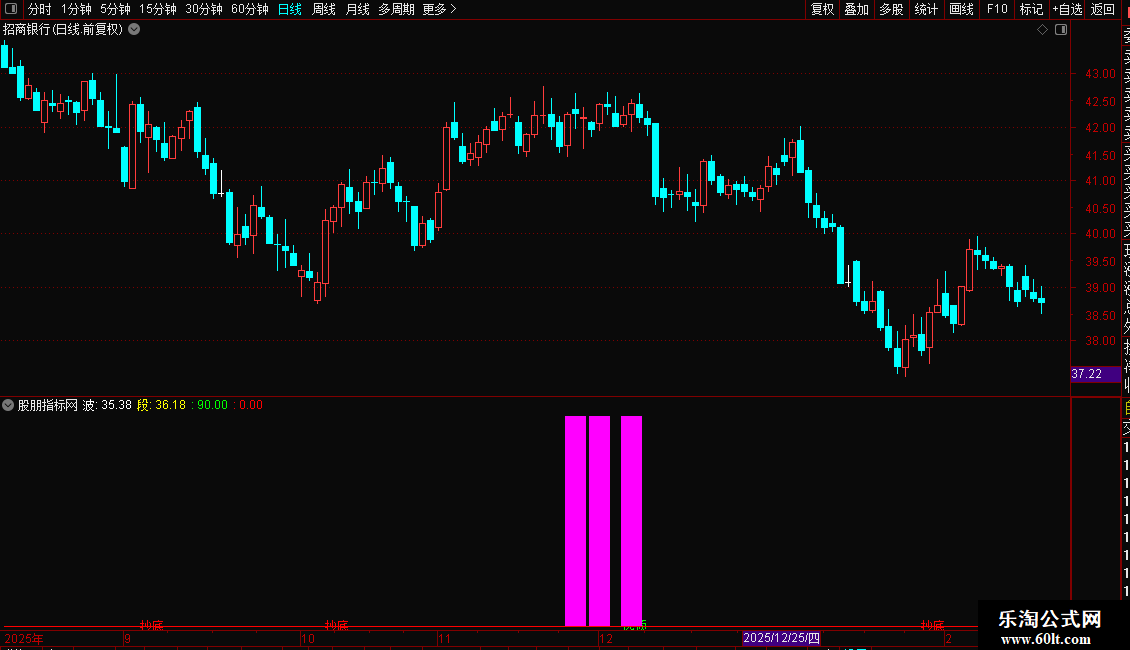Click the rightmost magenta indicator bar
This screenshot has width=1130, height=650.
631,521
